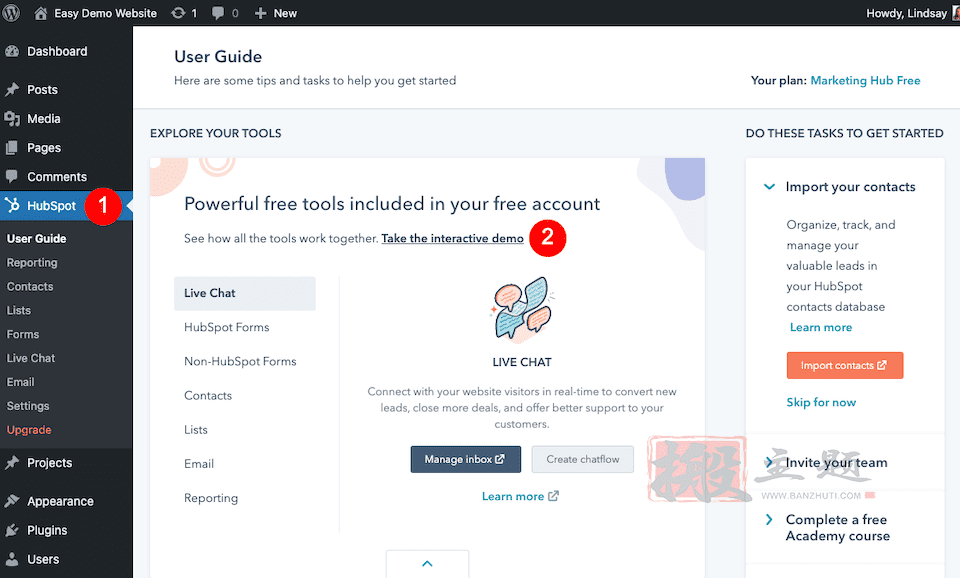This screenshot has height=578, width=960.
Task: Click the Manage inbox button
Action: click(x=465, y=459)
